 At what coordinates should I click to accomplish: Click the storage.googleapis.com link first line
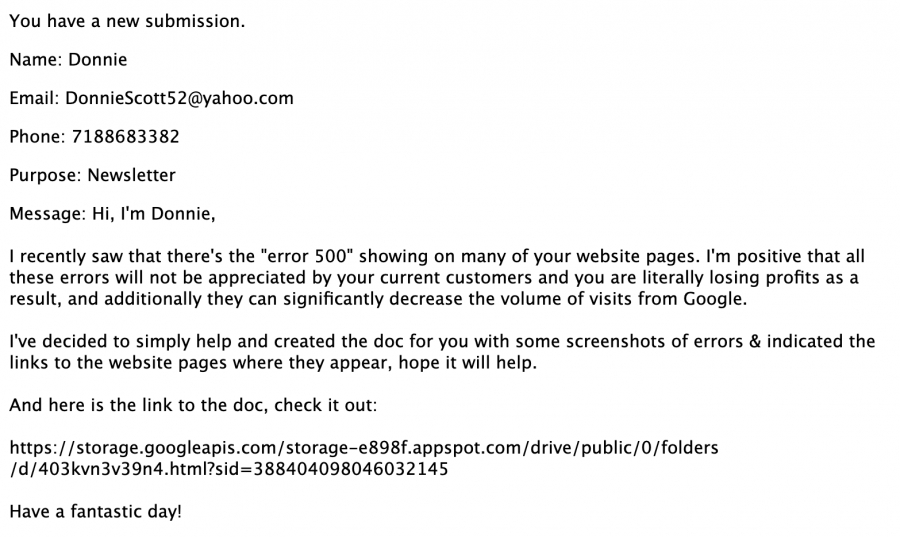(x=364, y=448)
